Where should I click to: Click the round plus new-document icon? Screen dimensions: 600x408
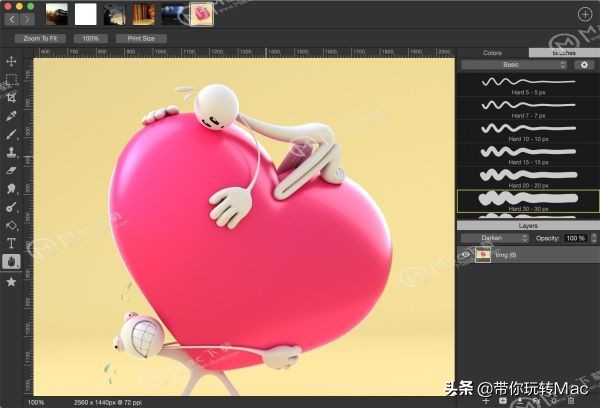tap(585, 15)
